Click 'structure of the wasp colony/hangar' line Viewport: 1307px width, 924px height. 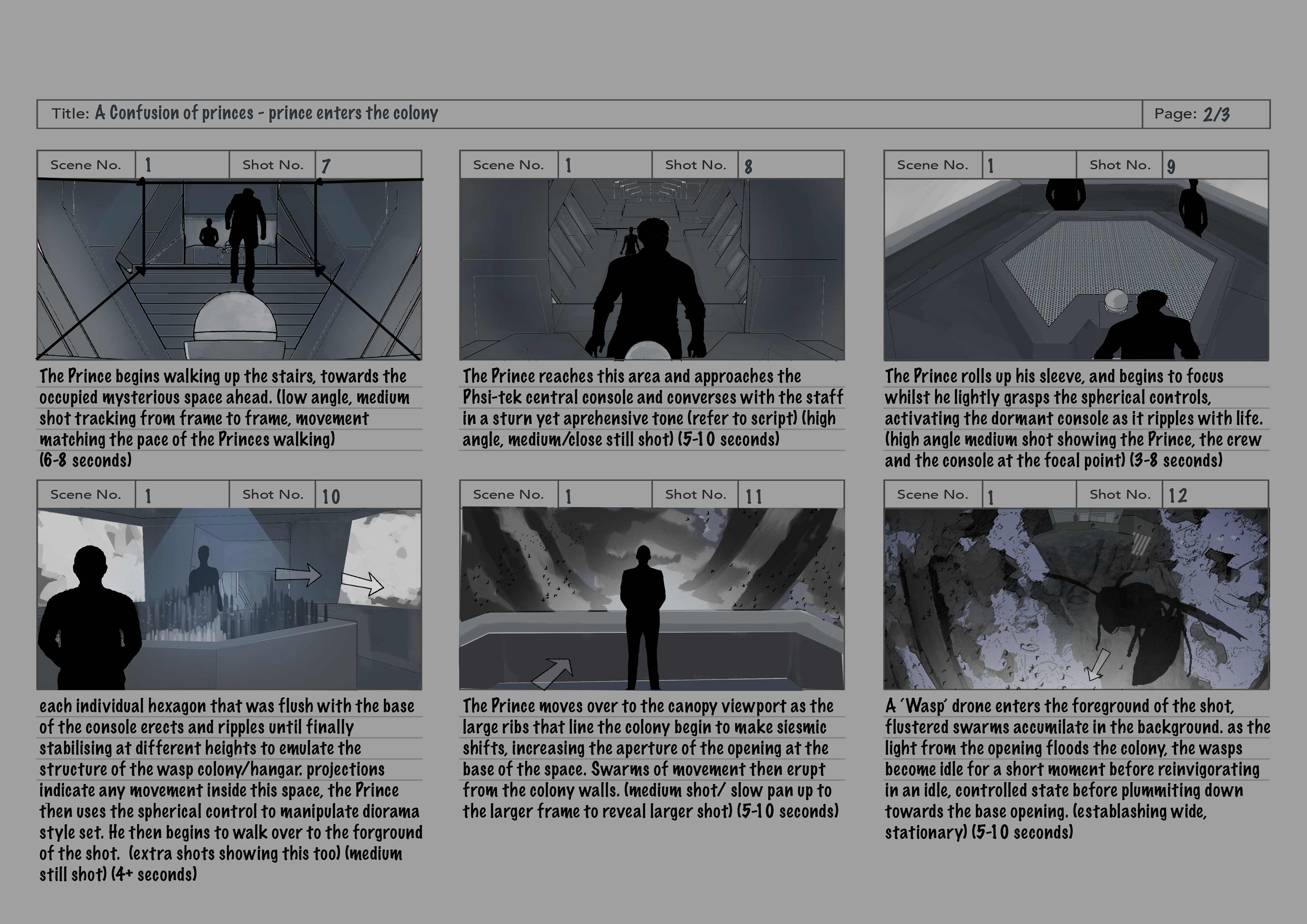coord(212,769)
